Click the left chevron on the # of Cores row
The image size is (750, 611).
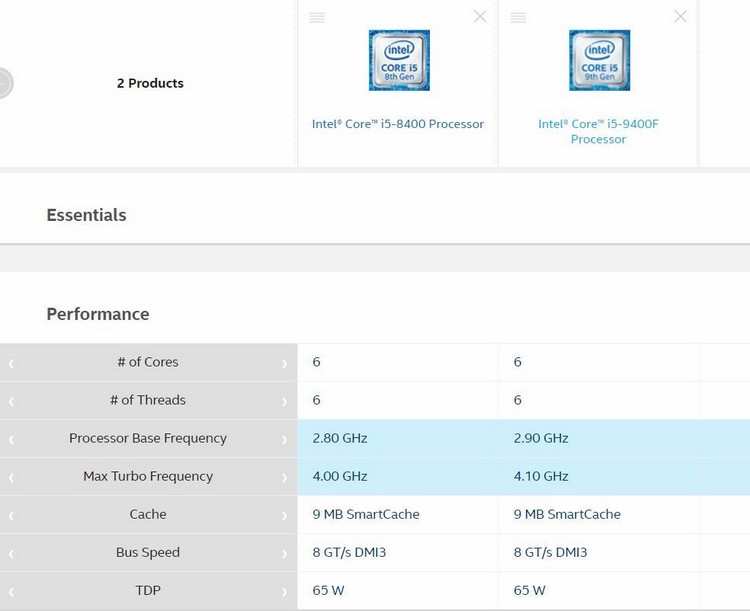[x=11, y=364]
